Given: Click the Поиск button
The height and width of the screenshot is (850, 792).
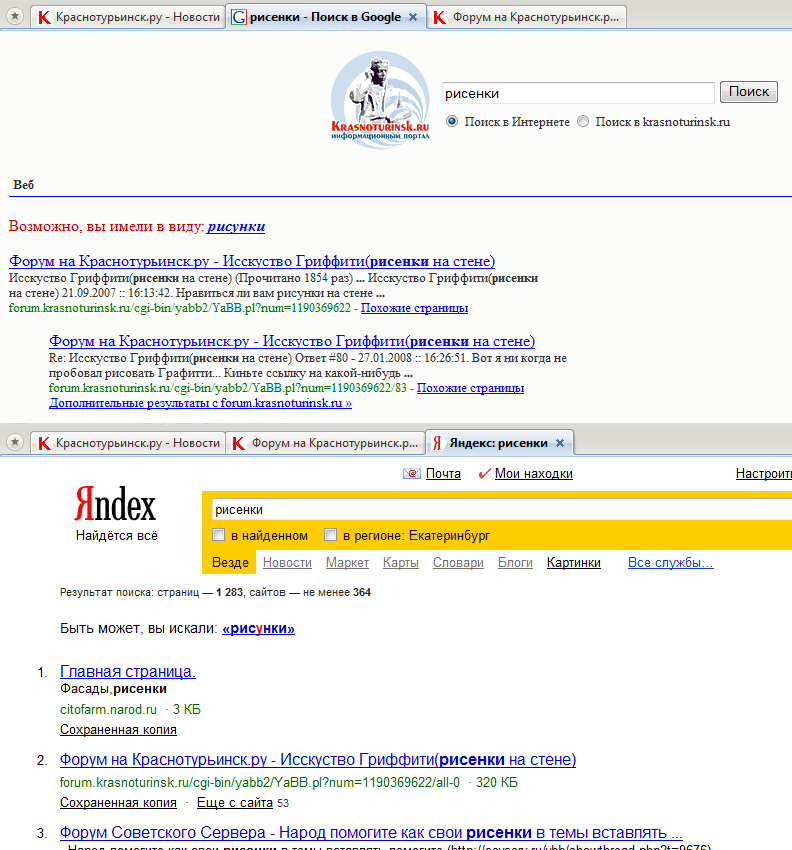Looking at the screenshot, I should click(x=749, y=92).
